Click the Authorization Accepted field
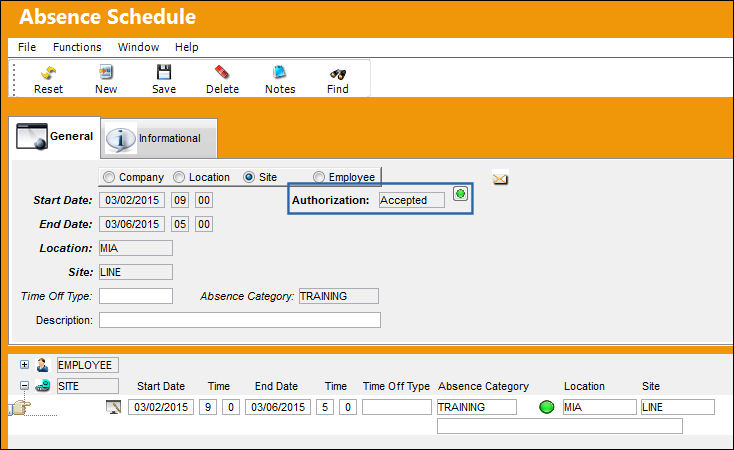The width and height of the screenshot is (734, 450). [x=412, y=200]
